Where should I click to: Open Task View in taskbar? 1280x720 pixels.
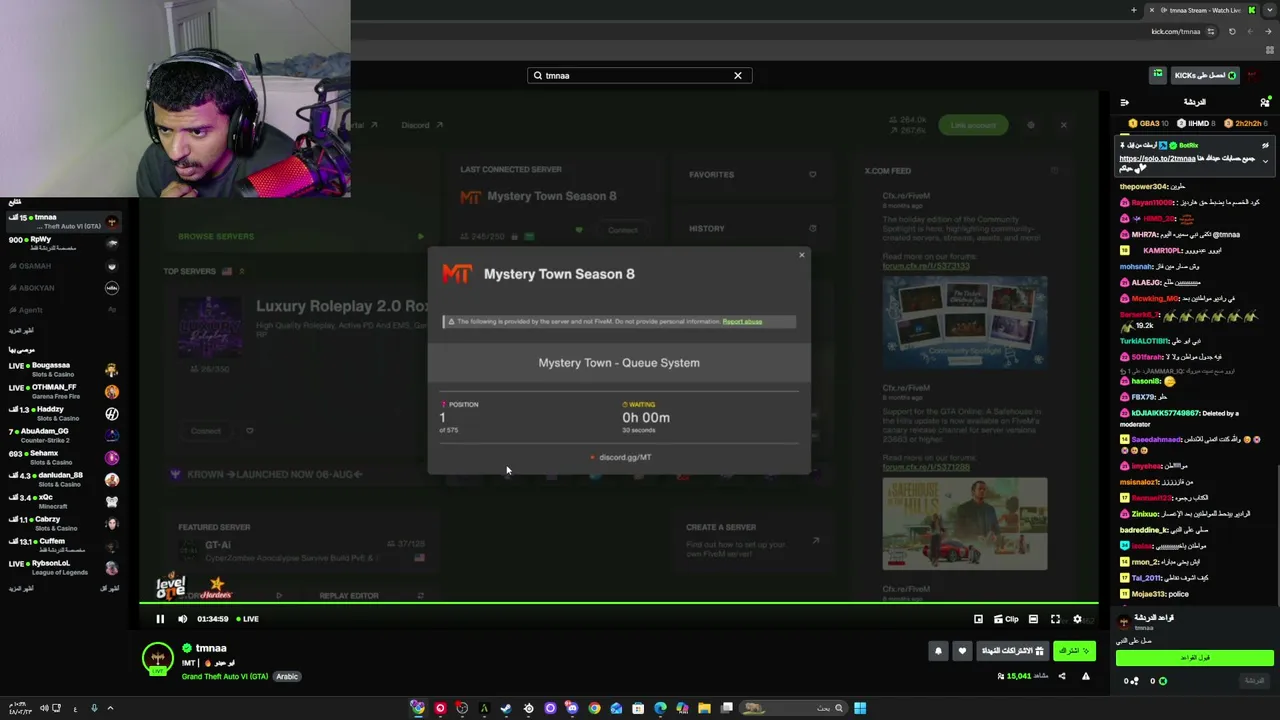coord(727,709)
